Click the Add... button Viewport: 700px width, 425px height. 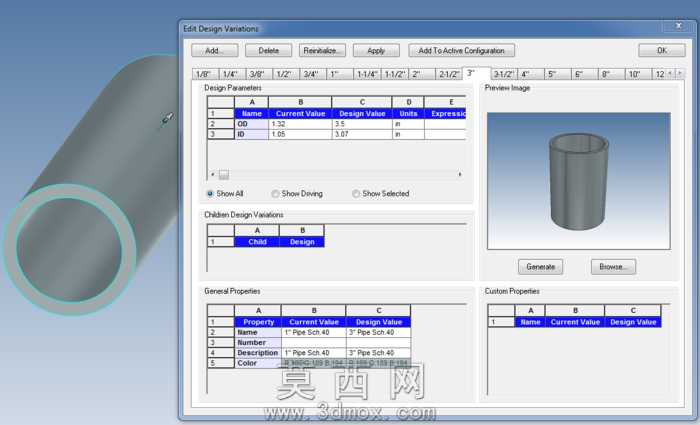215,50
